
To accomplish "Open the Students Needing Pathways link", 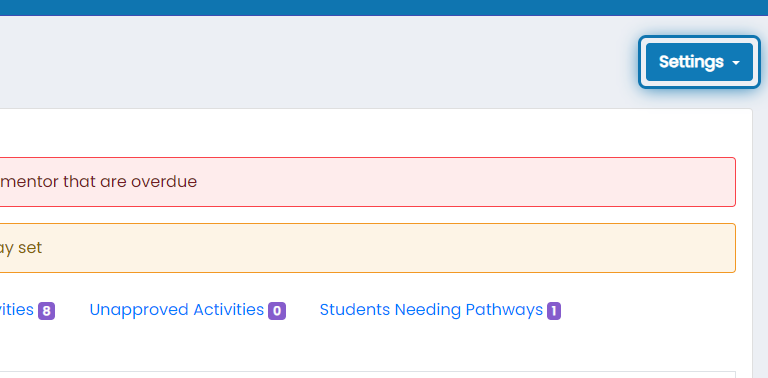I will tap(431, 309).
